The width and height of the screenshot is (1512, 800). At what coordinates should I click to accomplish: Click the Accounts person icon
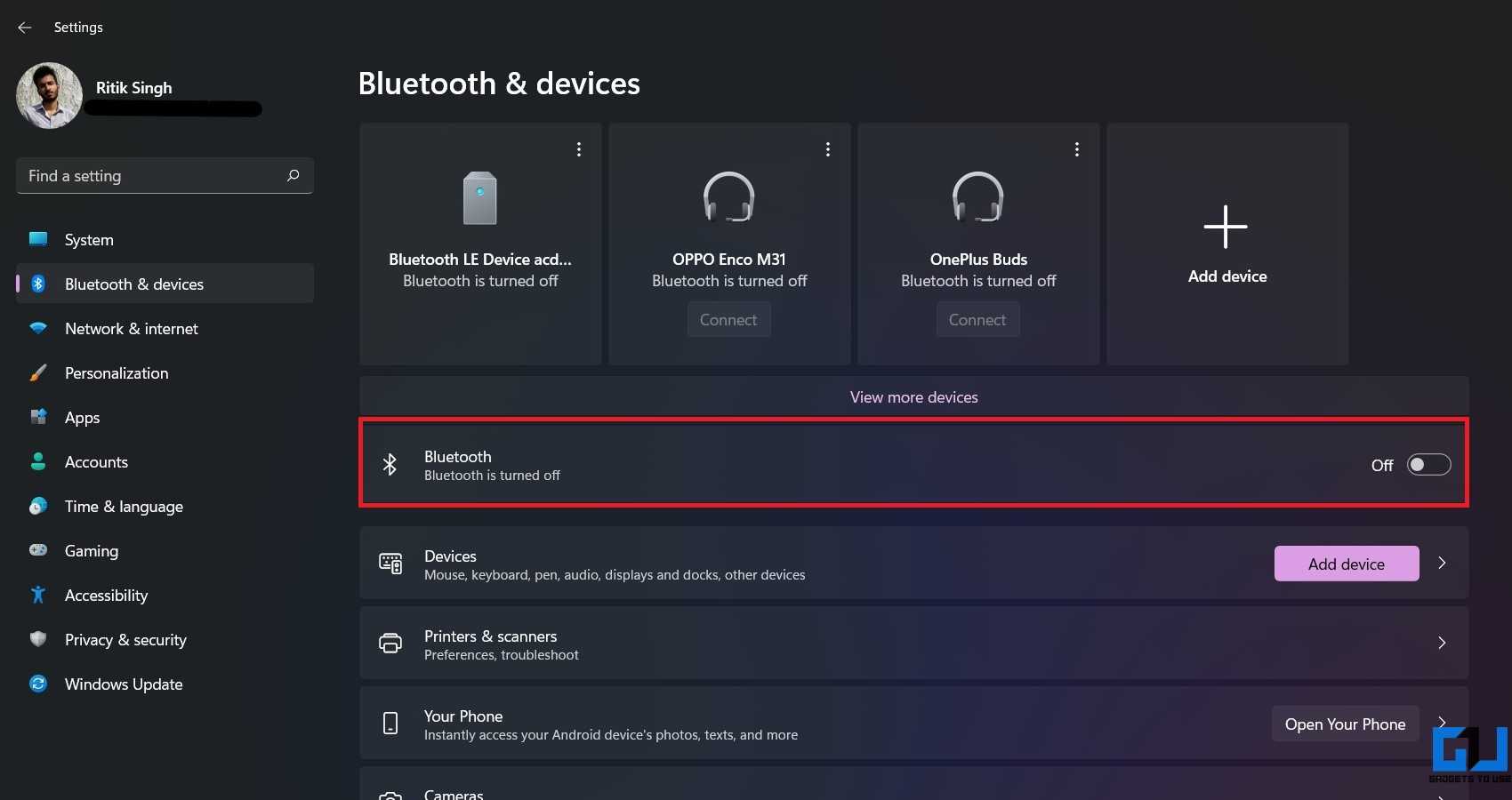tap(38, 461)
